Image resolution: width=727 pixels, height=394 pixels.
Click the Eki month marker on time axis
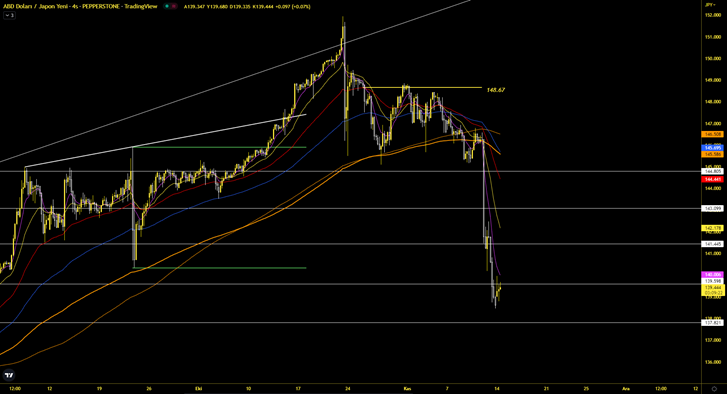(x=198, y=388)
